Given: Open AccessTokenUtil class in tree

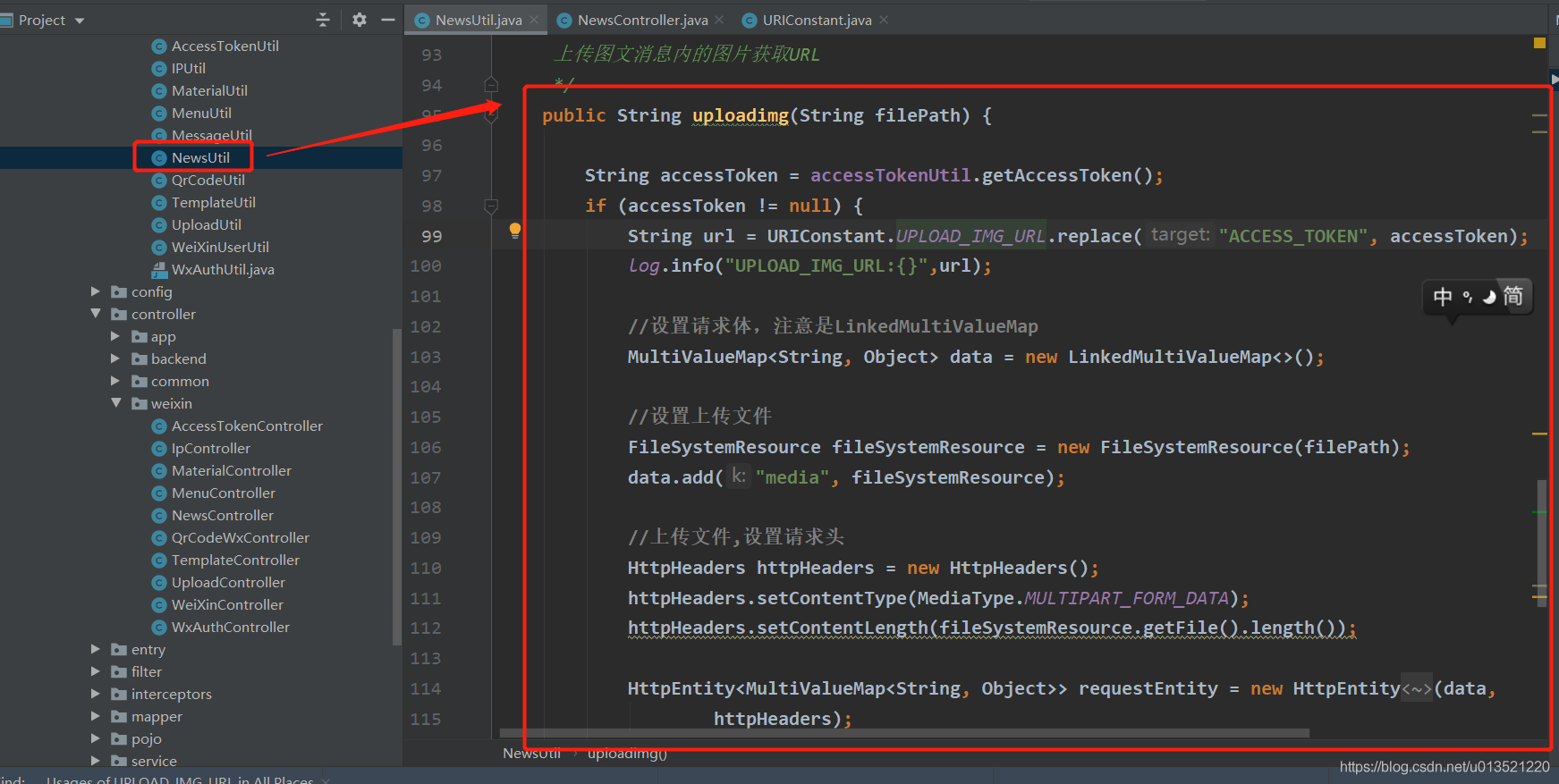Looking at the screenshot, I should pyautogui.click(x=225, y=46).
